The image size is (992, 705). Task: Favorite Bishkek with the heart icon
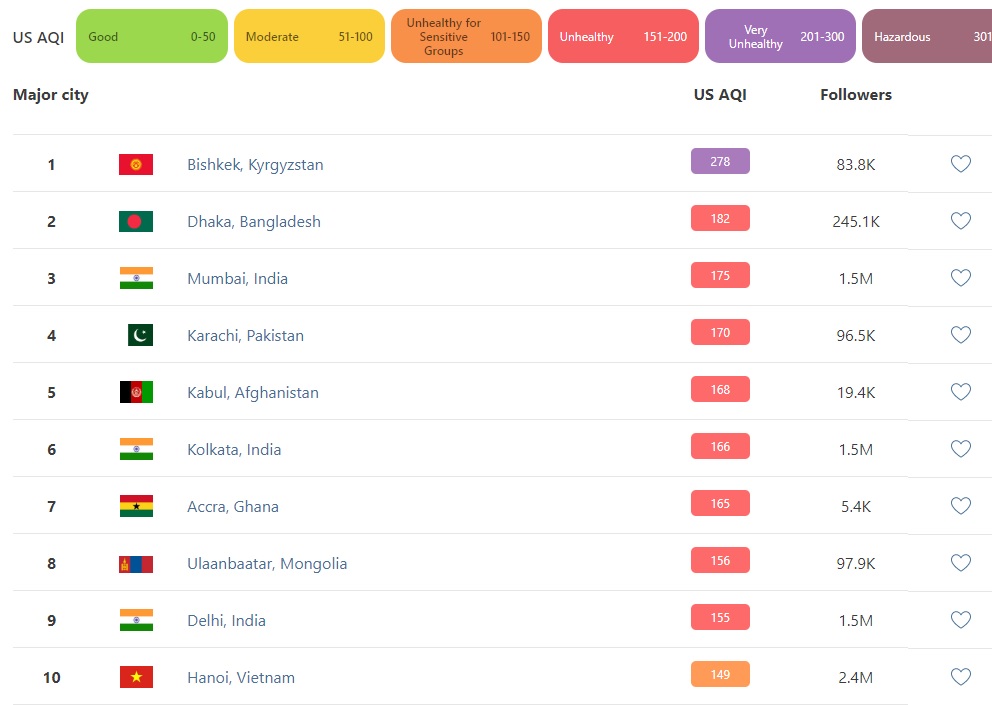(x=960, y=164)
